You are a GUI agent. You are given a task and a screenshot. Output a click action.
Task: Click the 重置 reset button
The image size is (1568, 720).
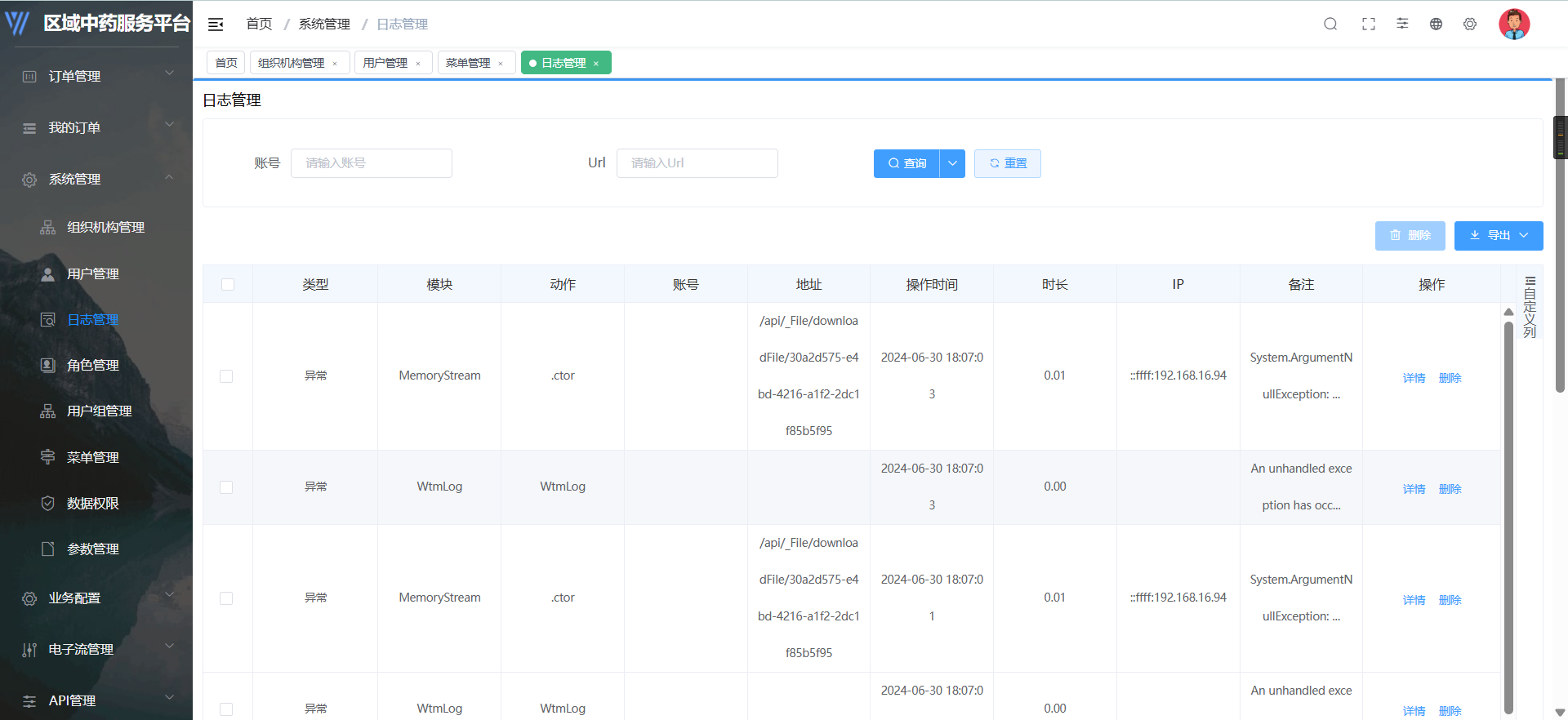point(1008,163)
